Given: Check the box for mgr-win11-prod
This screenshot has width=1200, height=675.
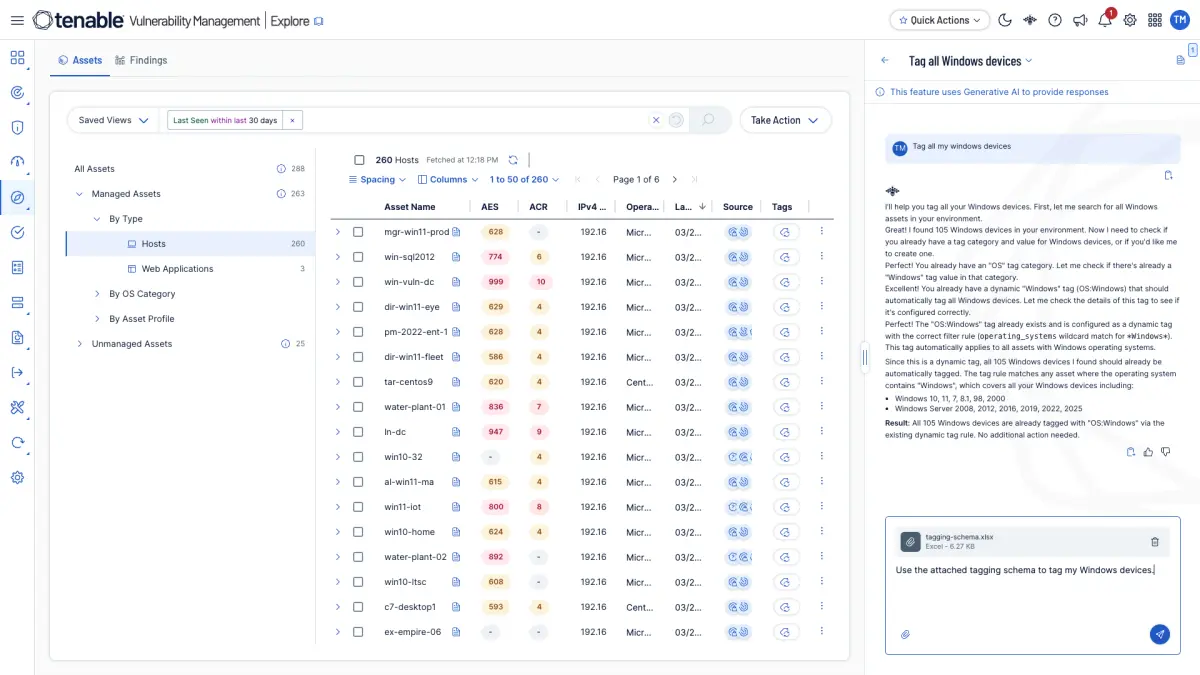Looking at the screenshot, I should click(x=358, y=232).
